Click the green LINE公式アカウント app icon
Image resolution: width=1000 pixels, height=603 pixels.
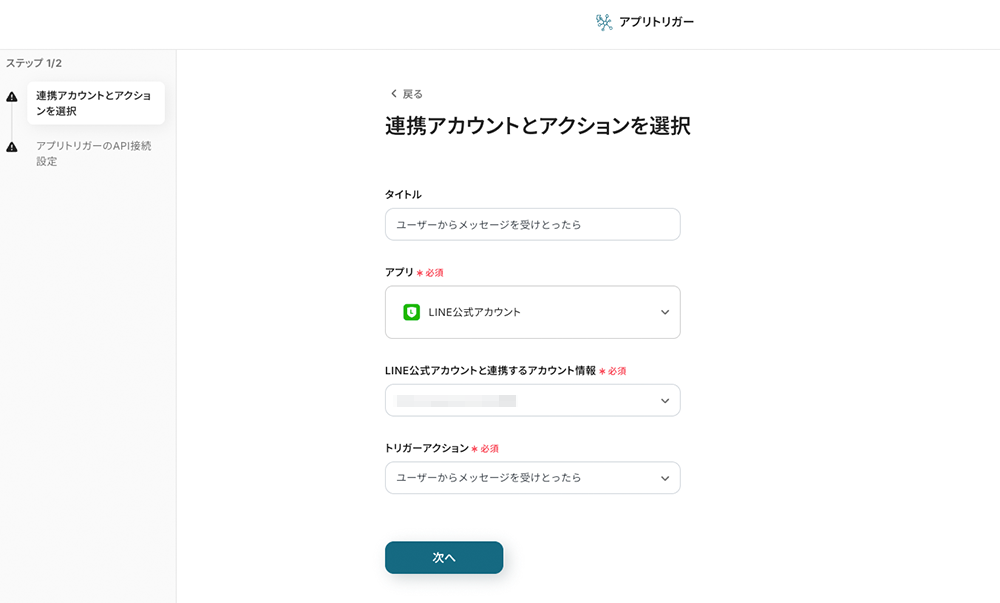pos(411,312)
